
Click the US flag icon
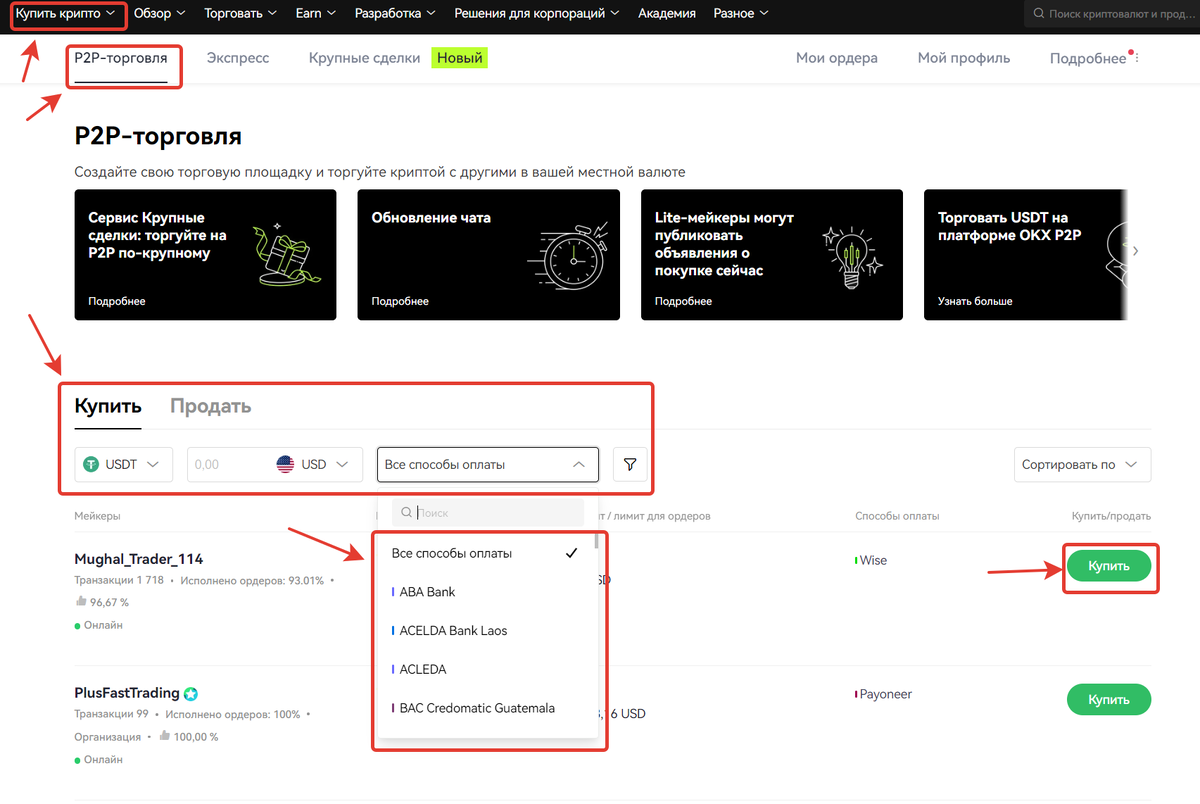click(x=285, y=464)
